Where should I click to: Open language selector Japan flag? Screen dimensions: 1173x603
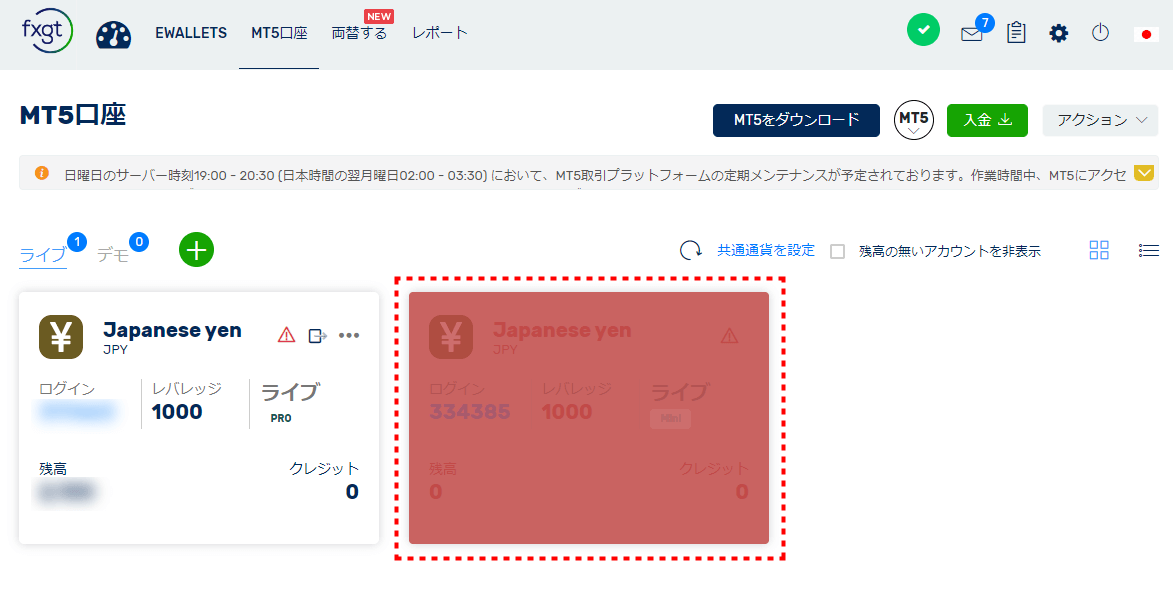pos(1146,34)
